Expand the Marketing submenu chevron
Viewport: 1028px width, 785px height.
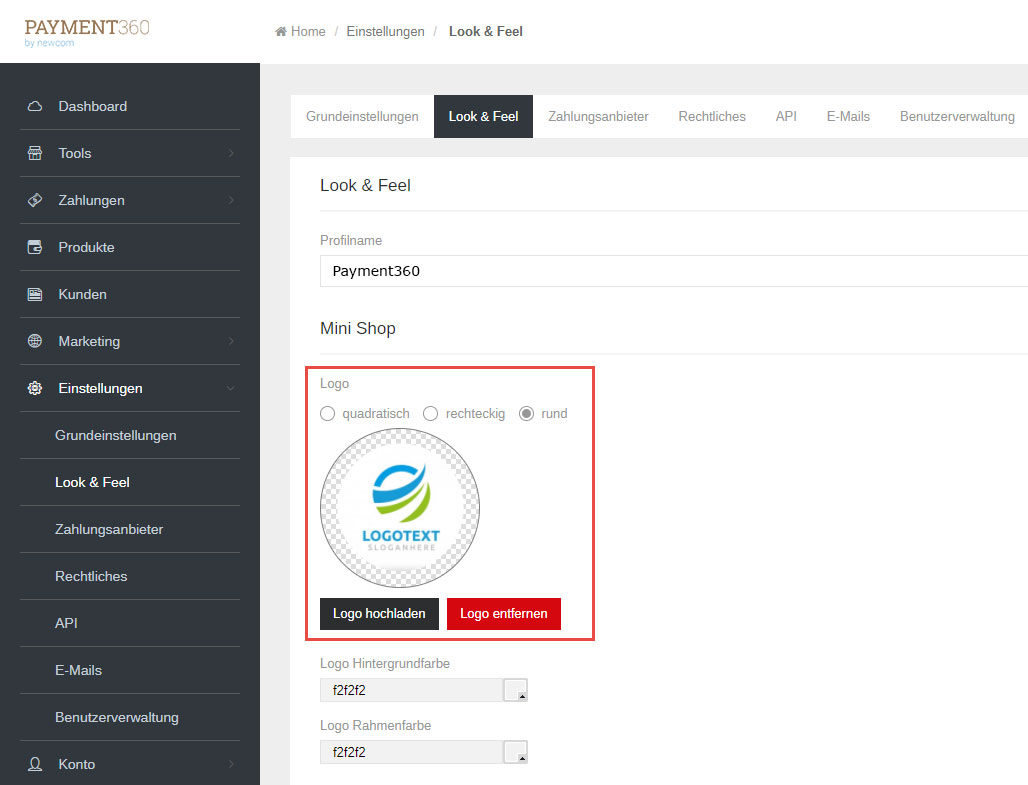[231, 341]
